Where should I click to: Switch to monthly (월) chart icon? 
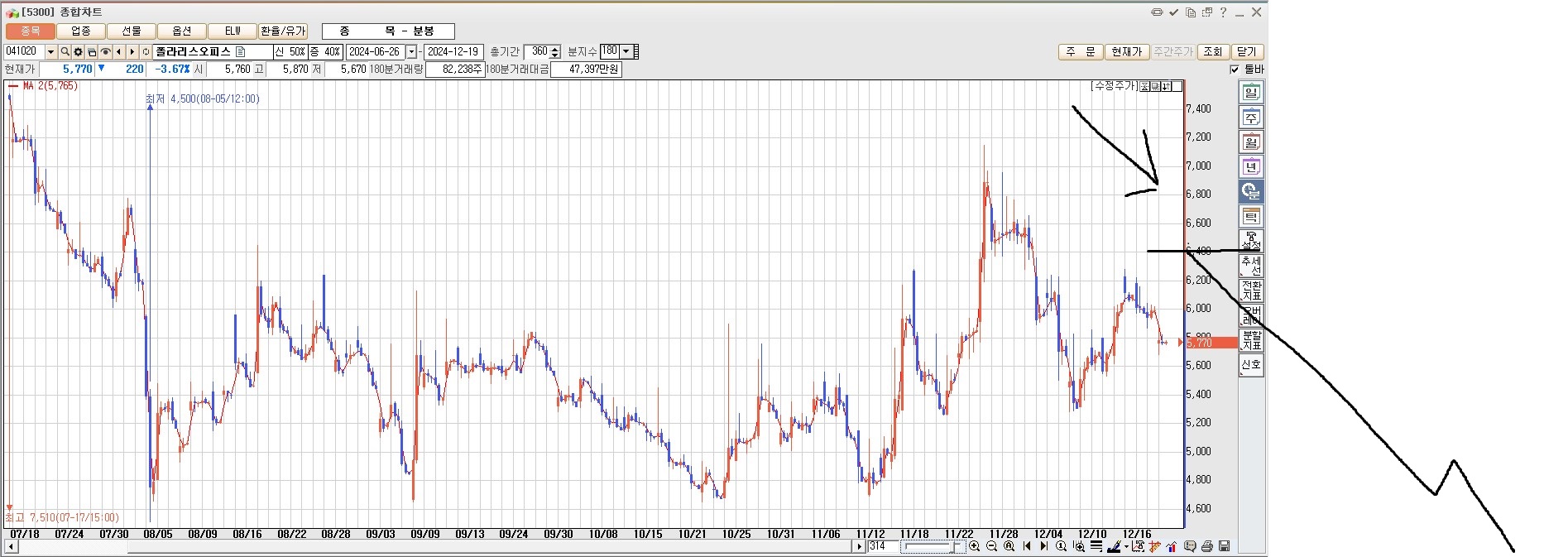(x=1251, y=142)
